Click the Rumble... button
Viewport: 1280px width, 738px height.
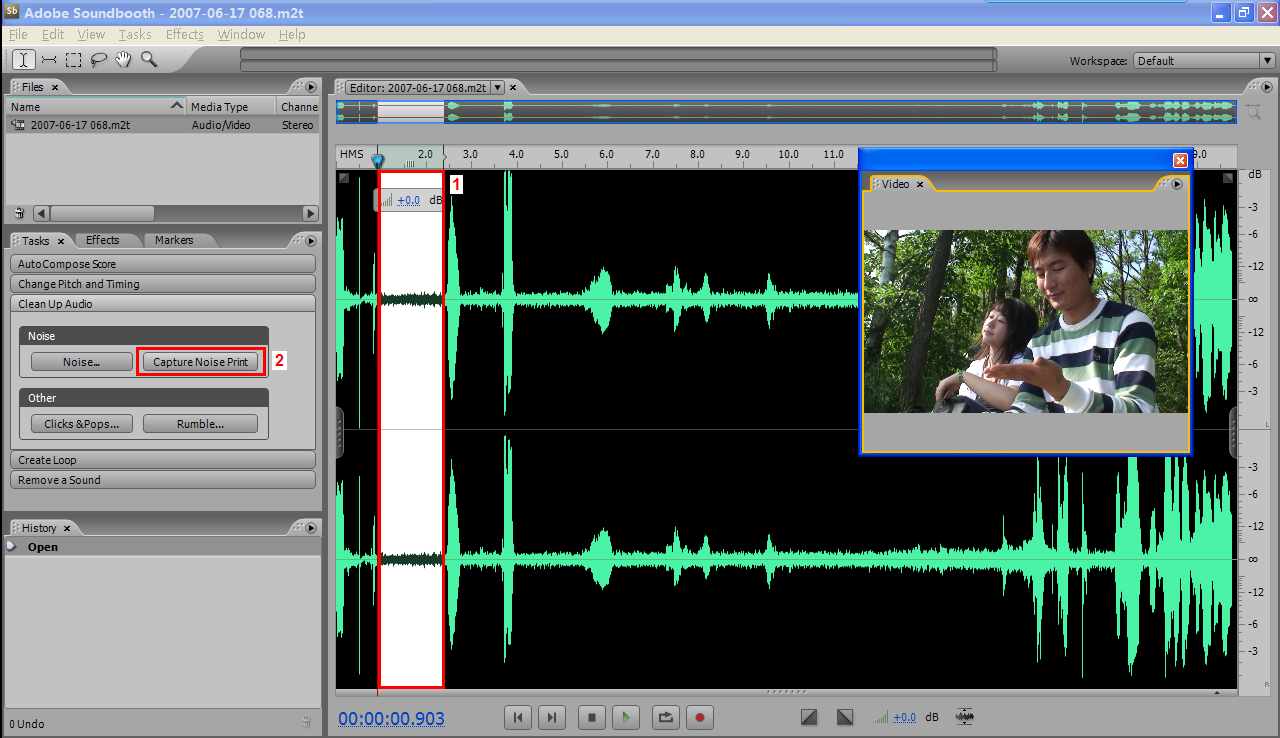tap(200, 424)
